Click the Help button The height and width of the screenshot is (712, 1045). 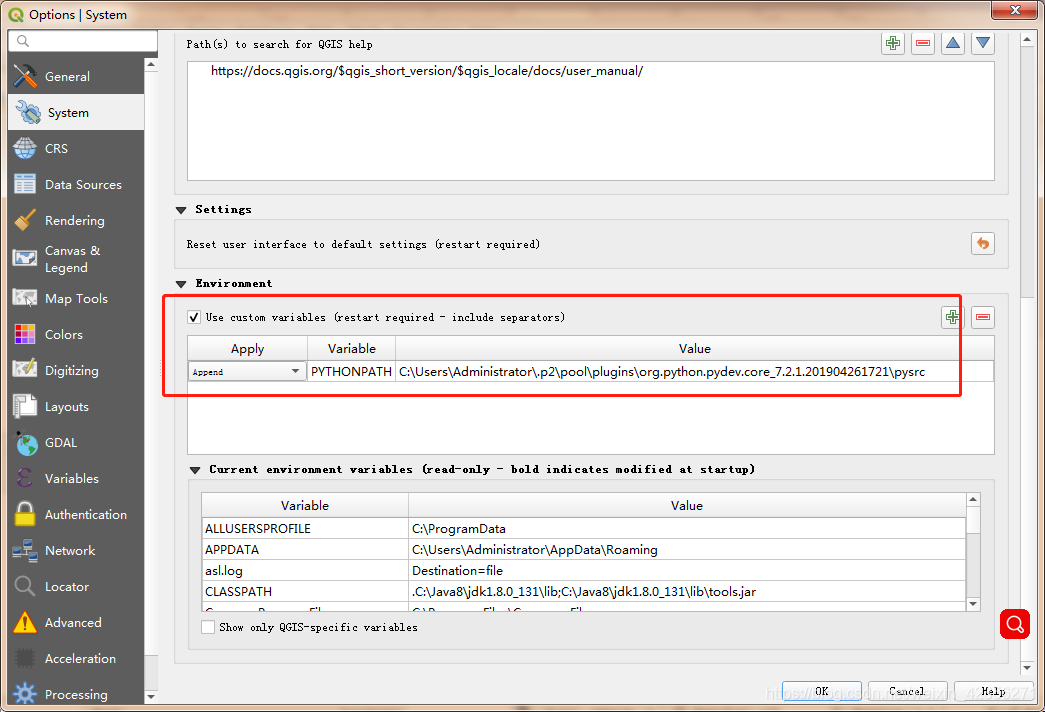tap(993, 691)
